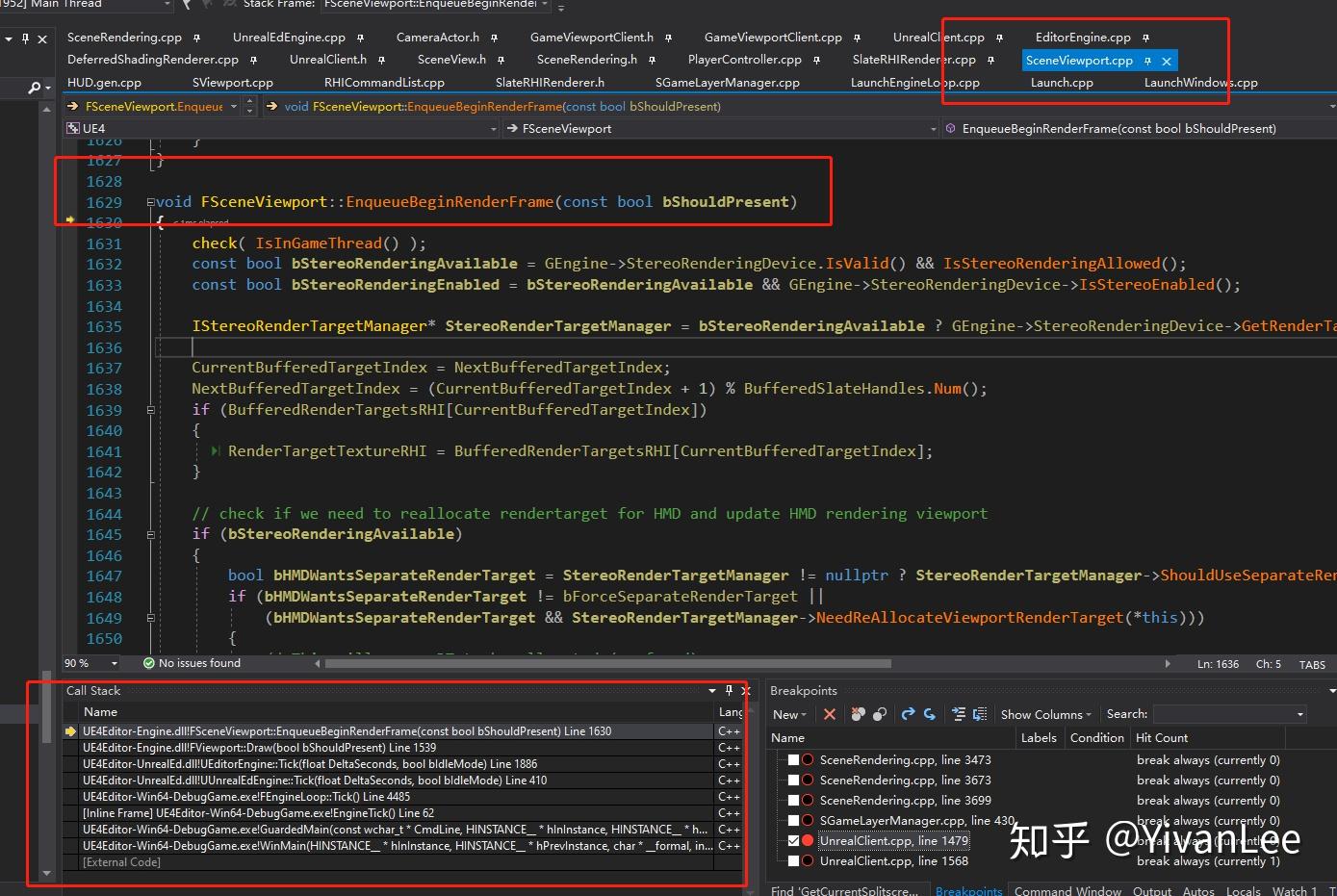Click the breakpoint Search input field

1222,714
